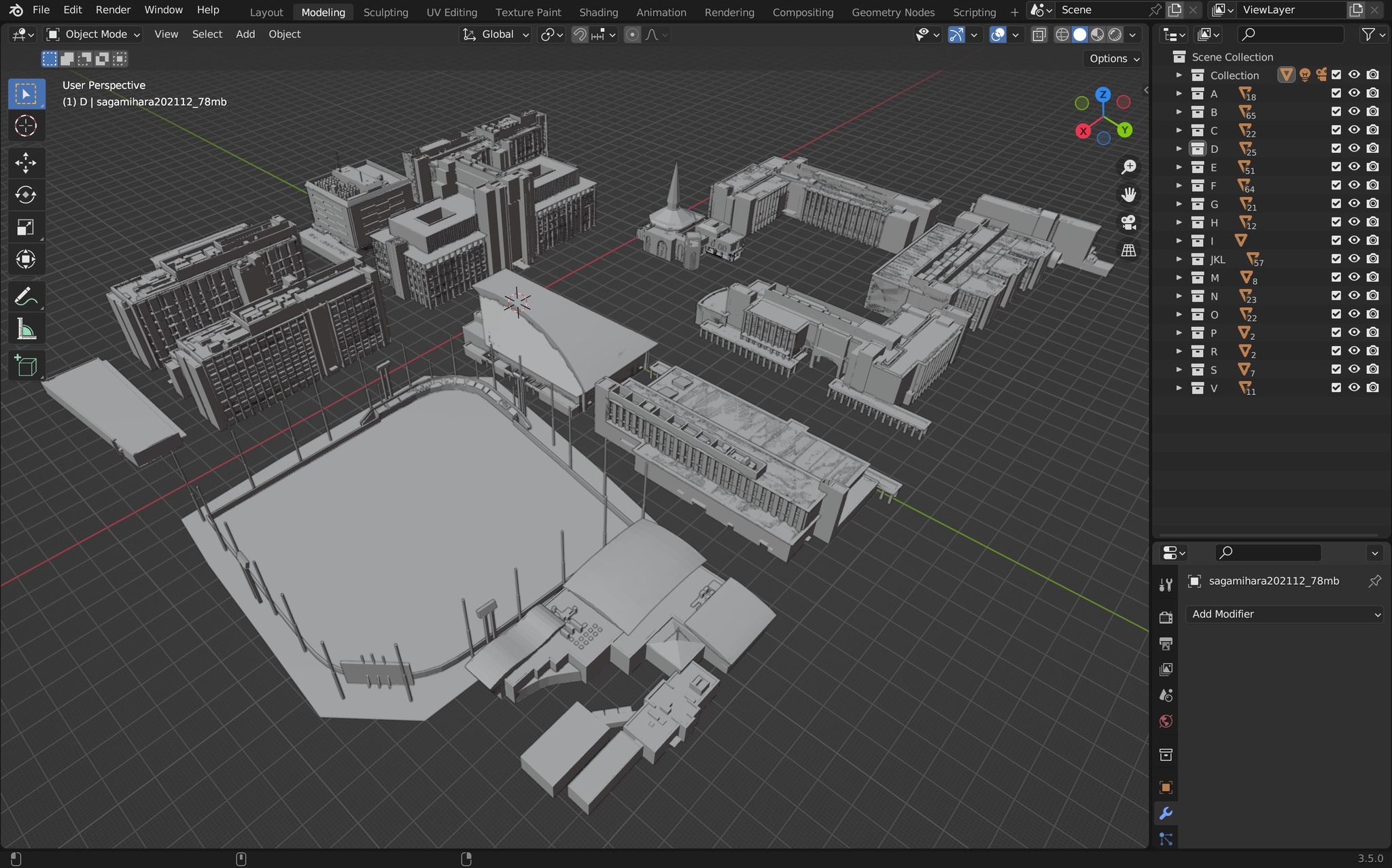This screenshot has height=868, width=1392.
Task: Select the Add Cube tool
Action: 26,366
